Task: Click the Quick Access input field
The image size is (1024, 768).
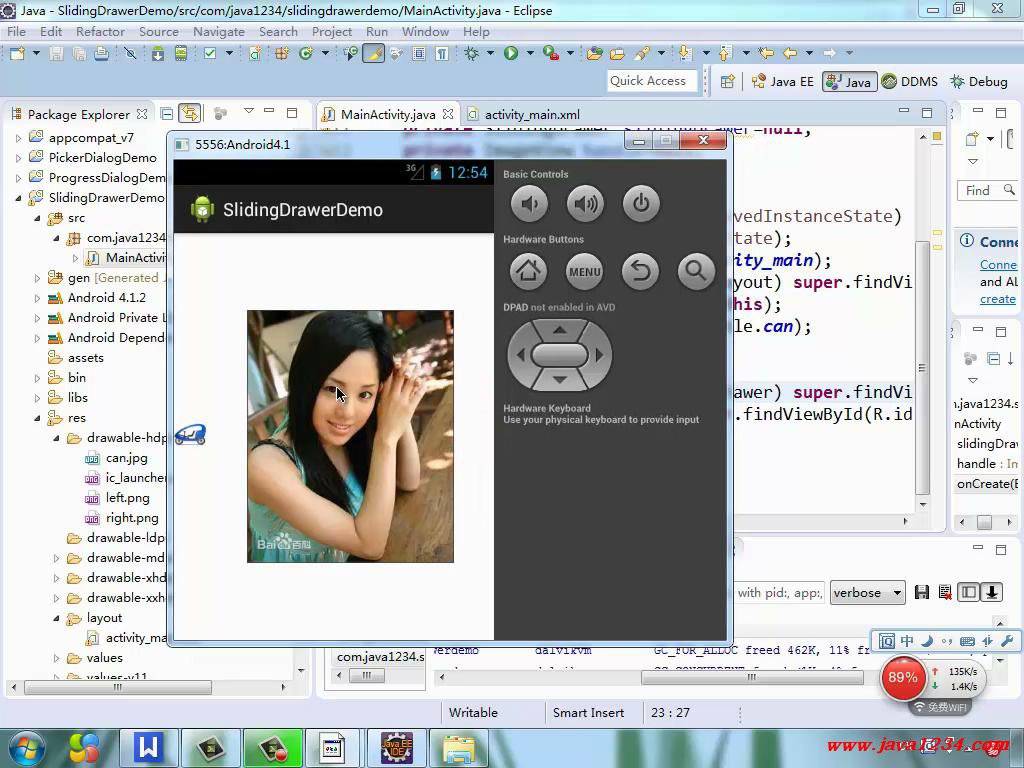Action: [652, 81]
